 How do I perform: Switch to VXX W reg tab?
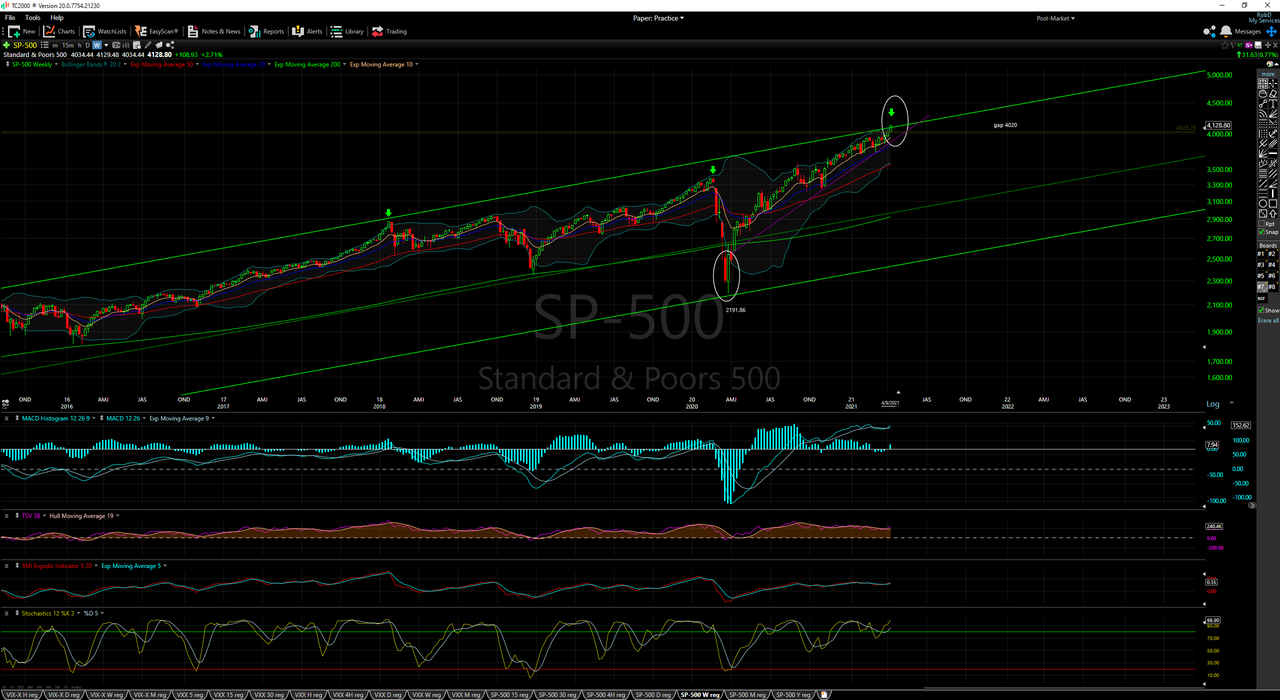[x=425, y=694]
